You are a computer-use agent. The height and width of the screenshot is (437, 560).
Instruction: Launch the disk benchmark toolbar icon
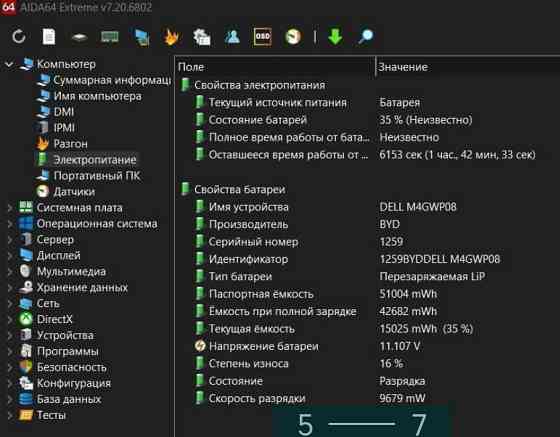tap(79, 37)
